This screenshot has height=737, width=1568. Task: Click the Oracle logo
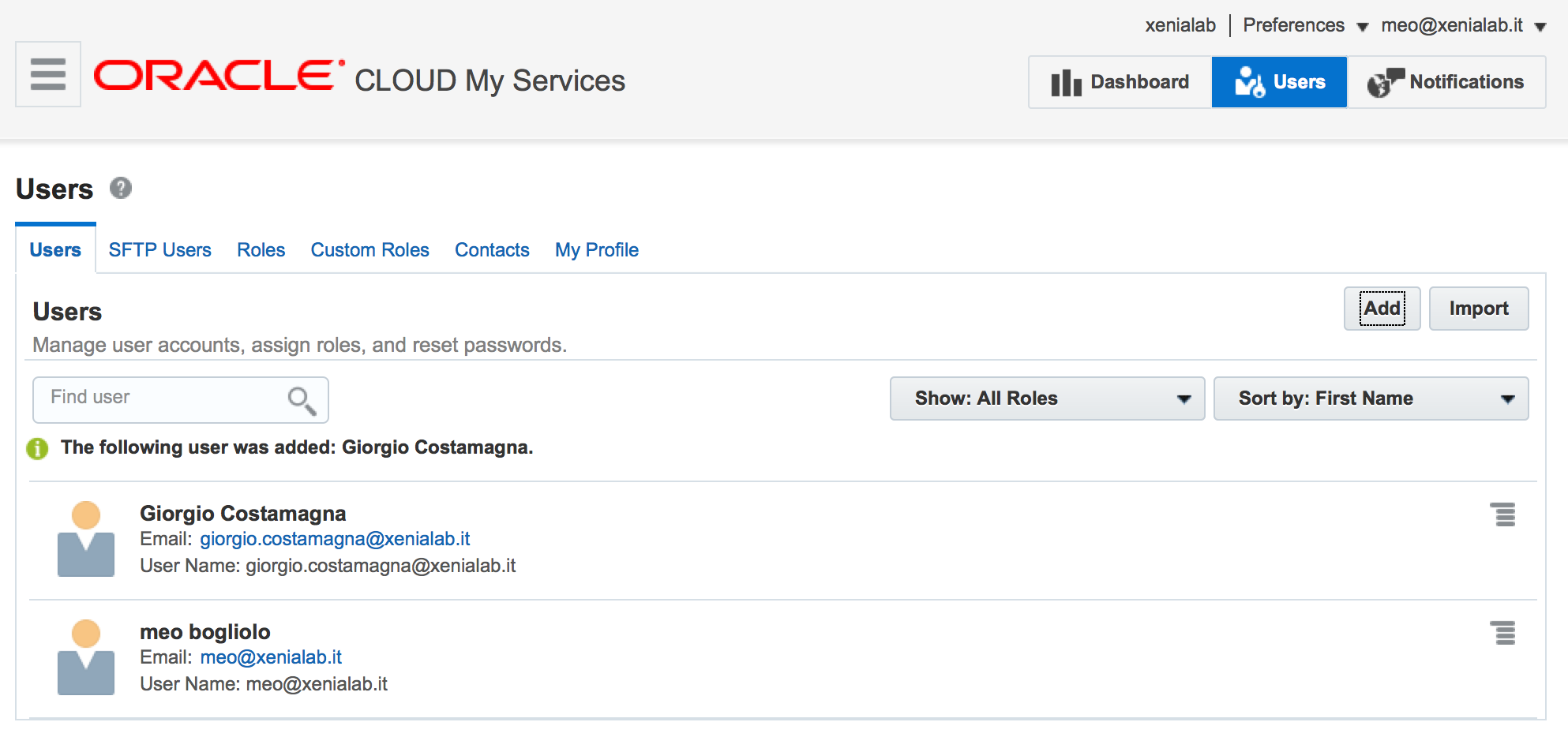(219, 76)
